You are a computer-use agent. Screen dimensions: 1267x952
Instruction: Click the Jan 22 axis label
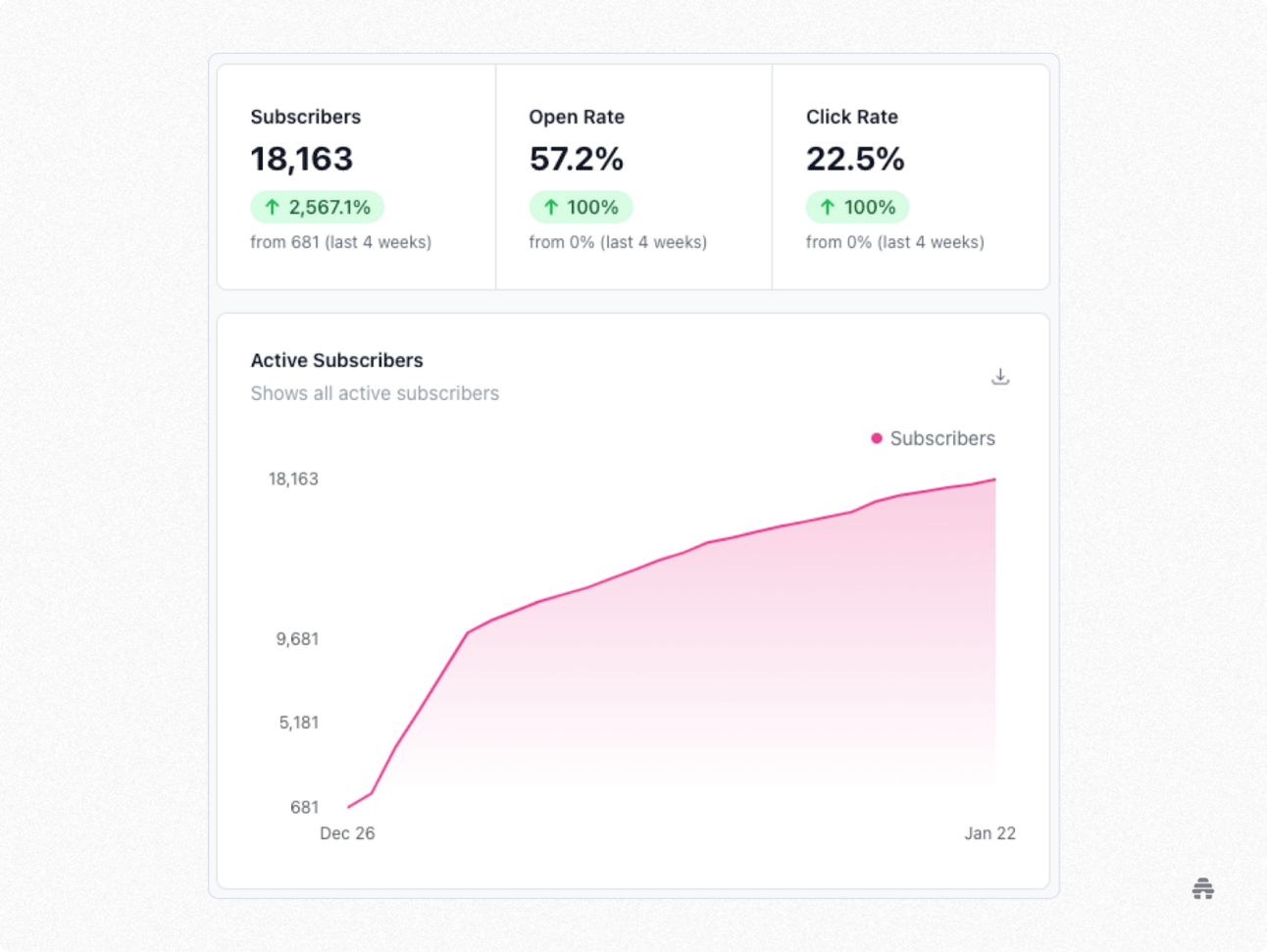click(x=989, y=833)
